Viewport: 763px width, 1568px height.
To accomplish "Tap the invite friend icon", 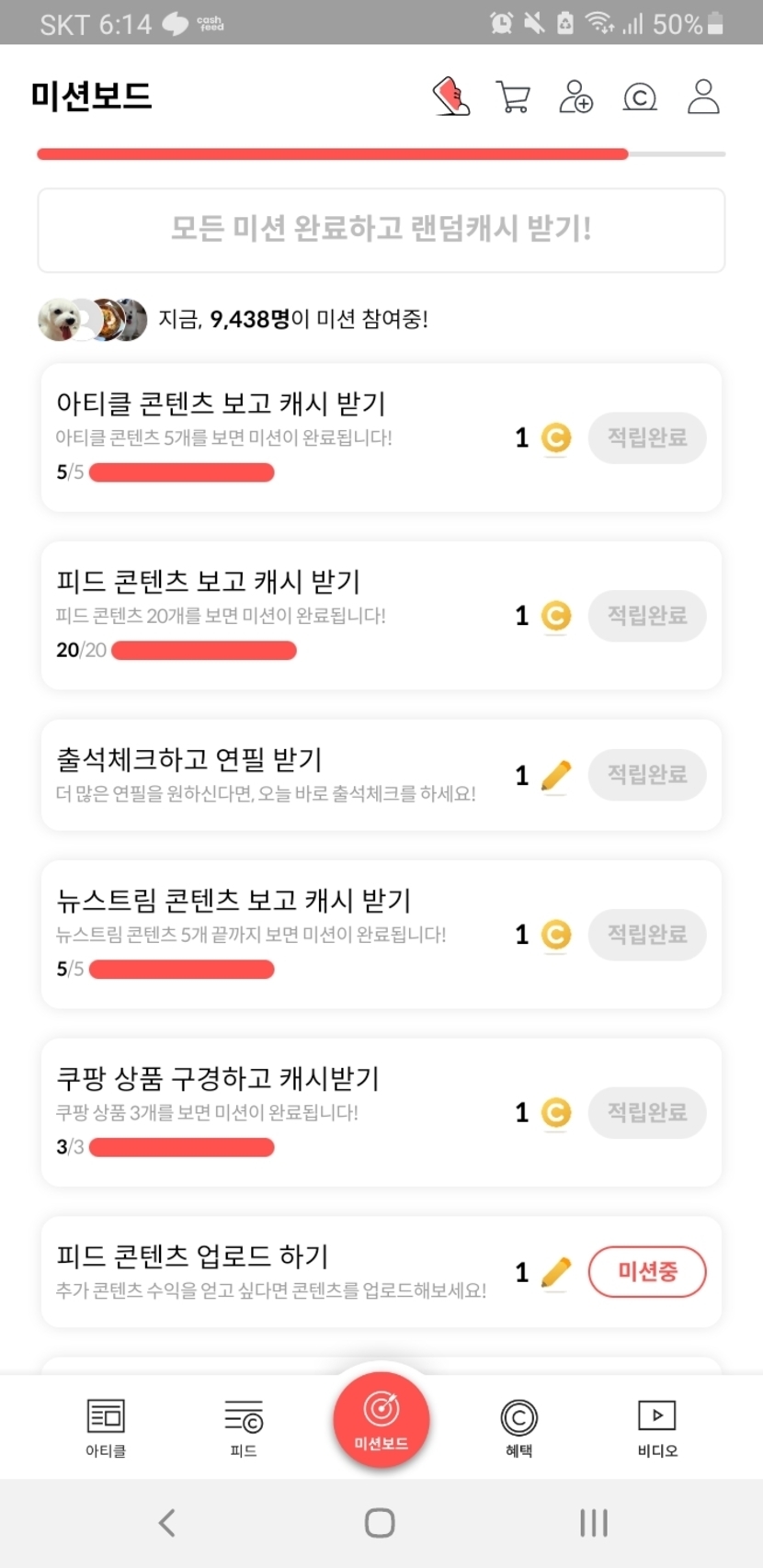I will click(576, 97).
